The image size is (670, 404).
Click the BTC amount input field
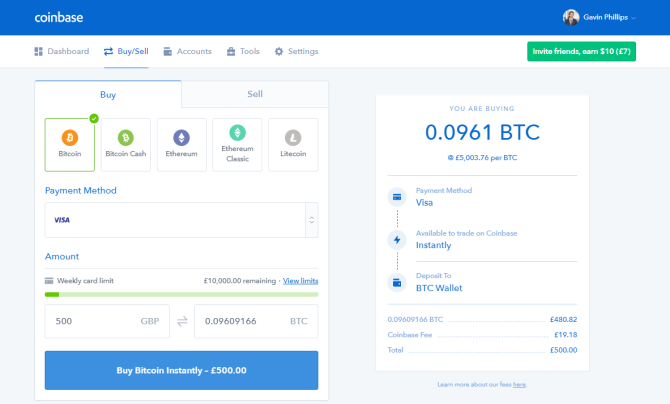pyautogui.click(x=256, y=321)
